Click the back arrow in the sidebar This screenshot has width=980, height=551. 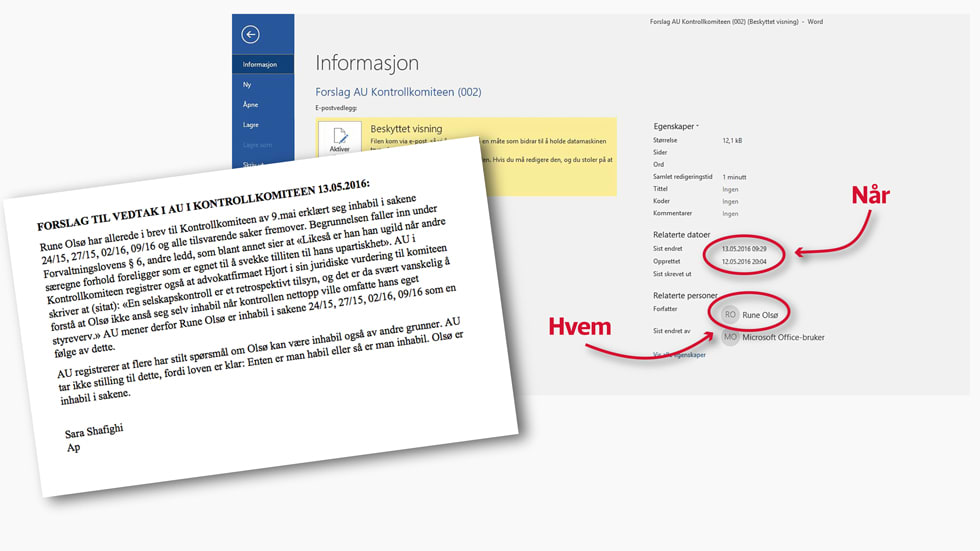[250, 35]
